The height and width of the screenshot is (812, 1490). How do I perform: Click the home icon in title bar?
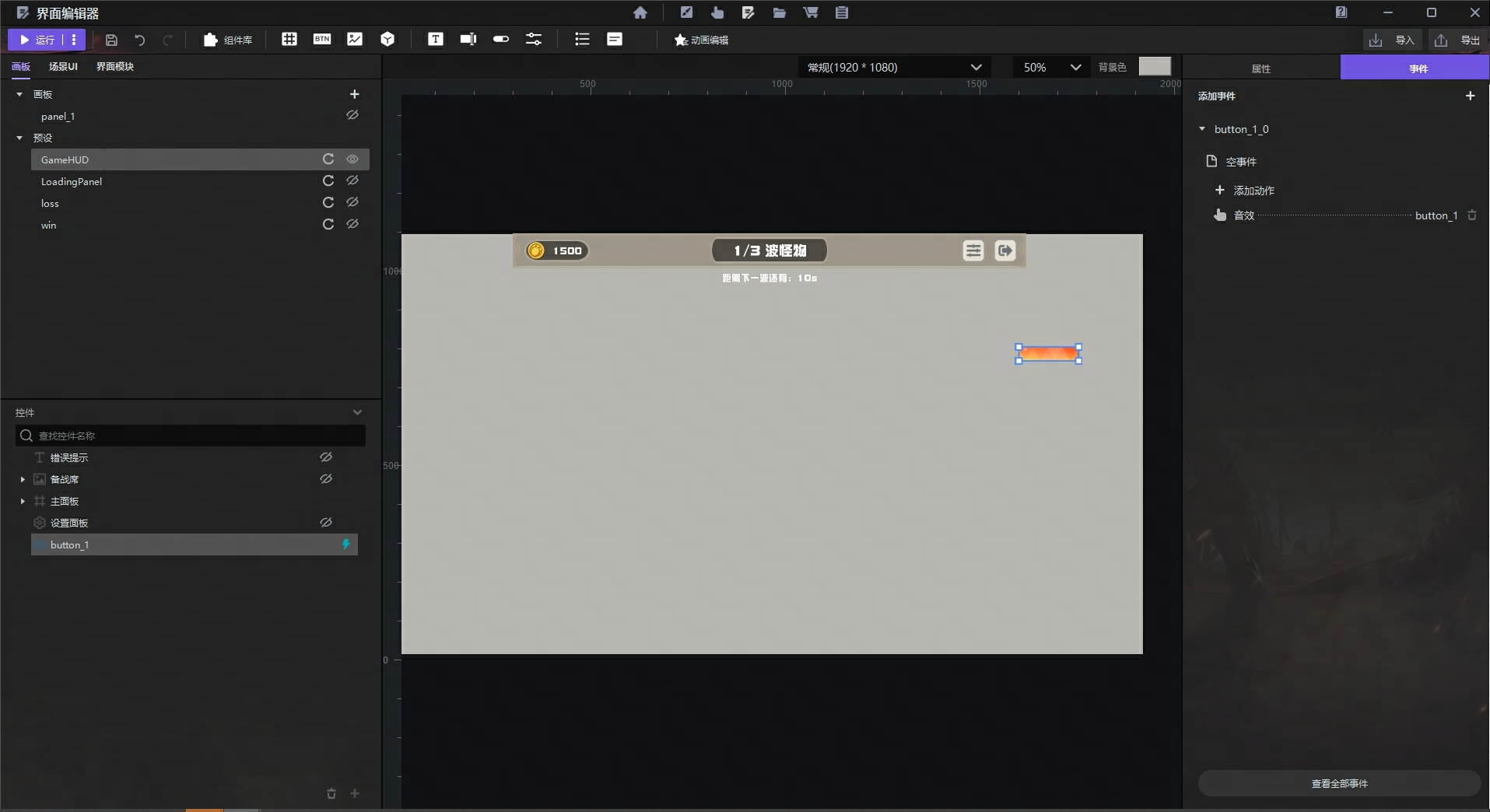tap(640, 12)
